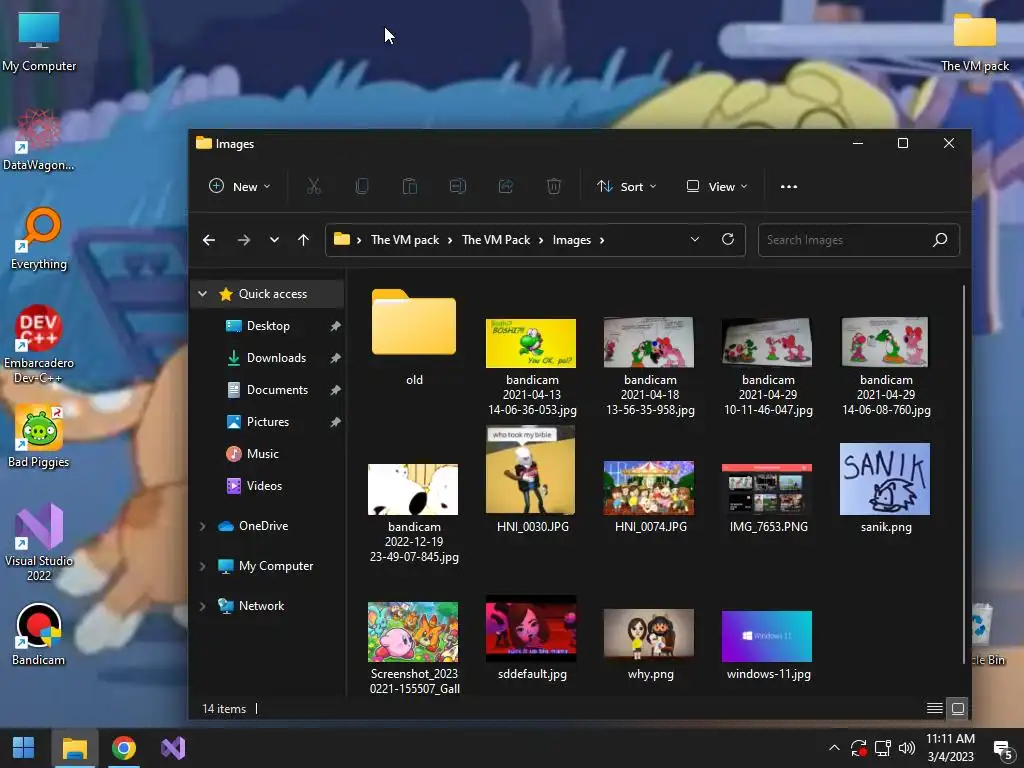This screenshot has width=1024, height=768.
Task: Click the Cut scissors icon in toolbar
Action: click(x=313, y=187)
